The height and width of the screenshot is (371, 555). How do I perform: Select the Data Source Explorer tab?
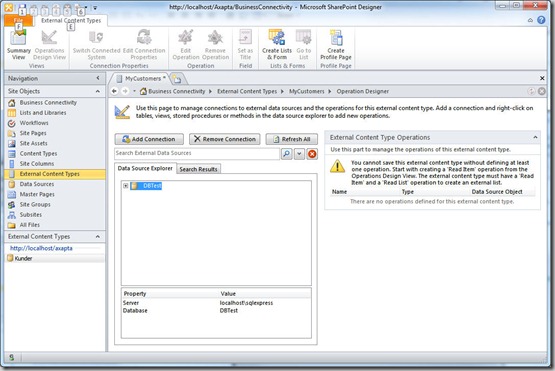(145, 169)
